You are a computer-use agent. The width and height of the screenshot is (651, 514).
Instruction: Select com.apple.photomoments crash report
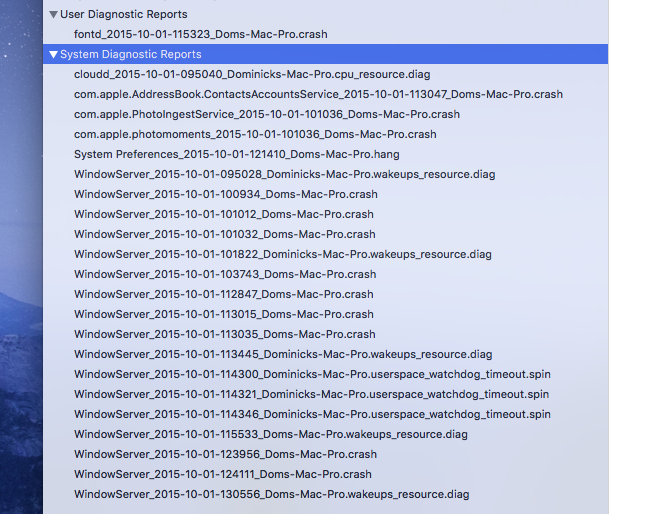tap(255, 134)
